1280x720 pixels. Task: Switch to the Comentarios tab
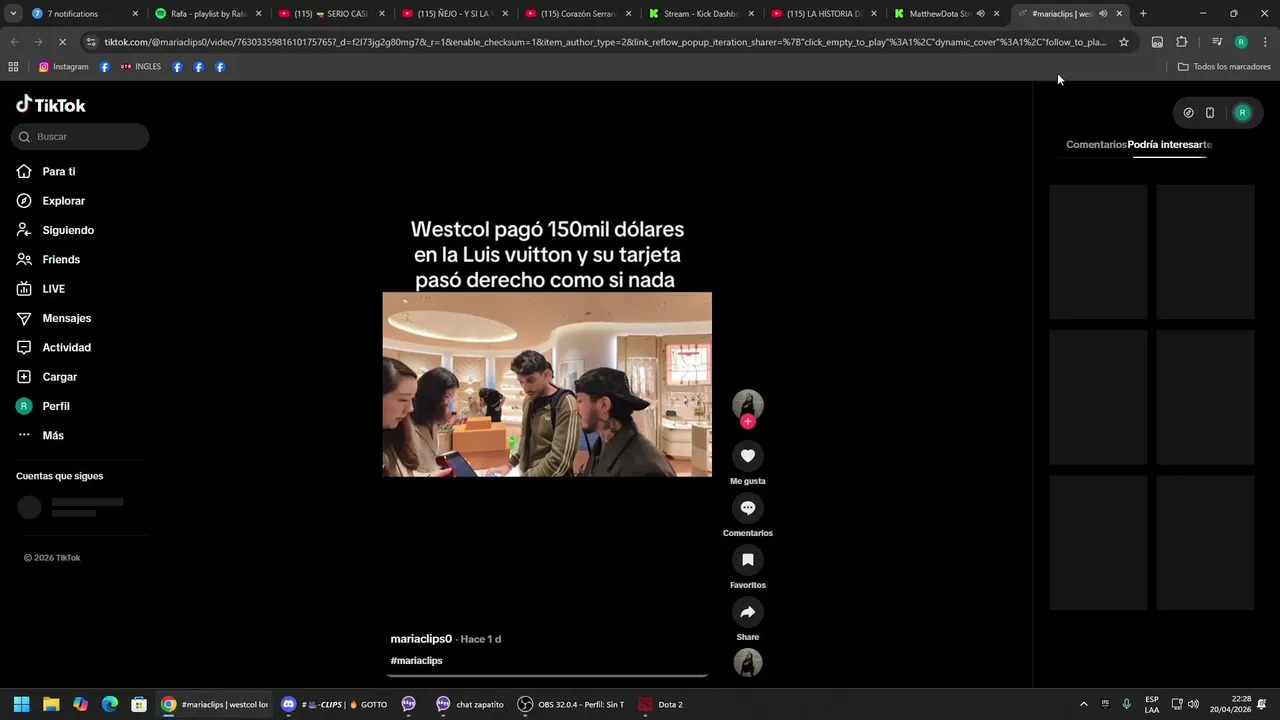tap(1096, 145)
